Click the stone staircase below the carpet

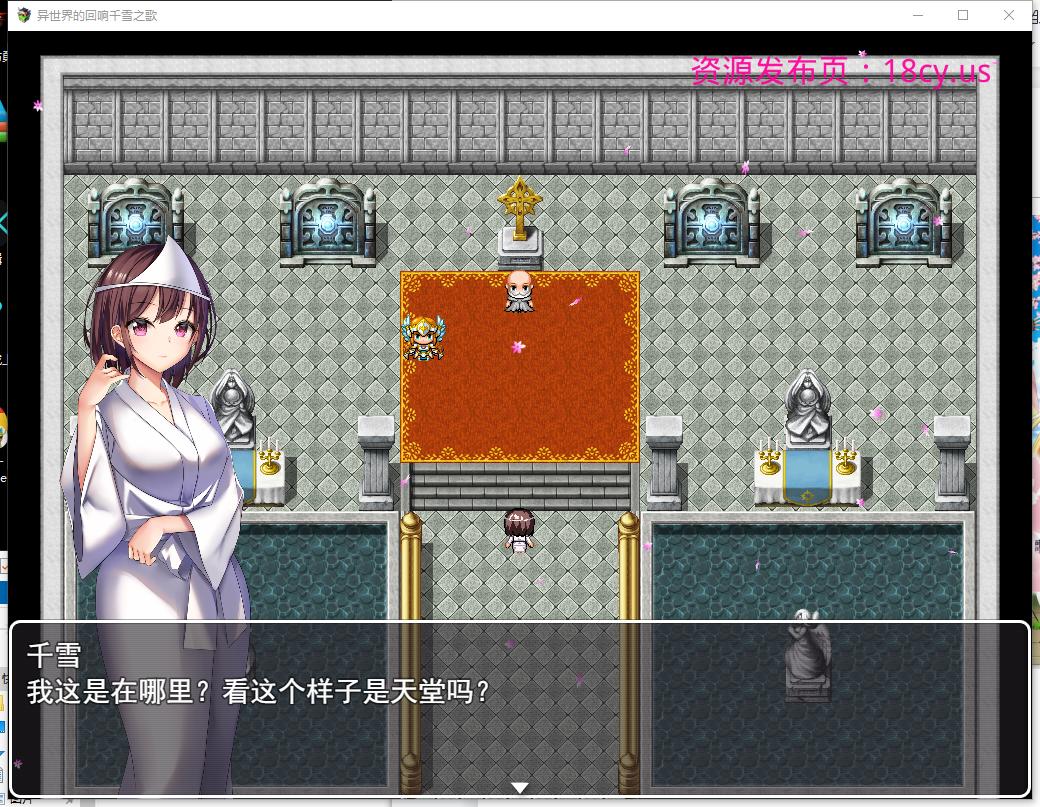click(x=520, y=486)
